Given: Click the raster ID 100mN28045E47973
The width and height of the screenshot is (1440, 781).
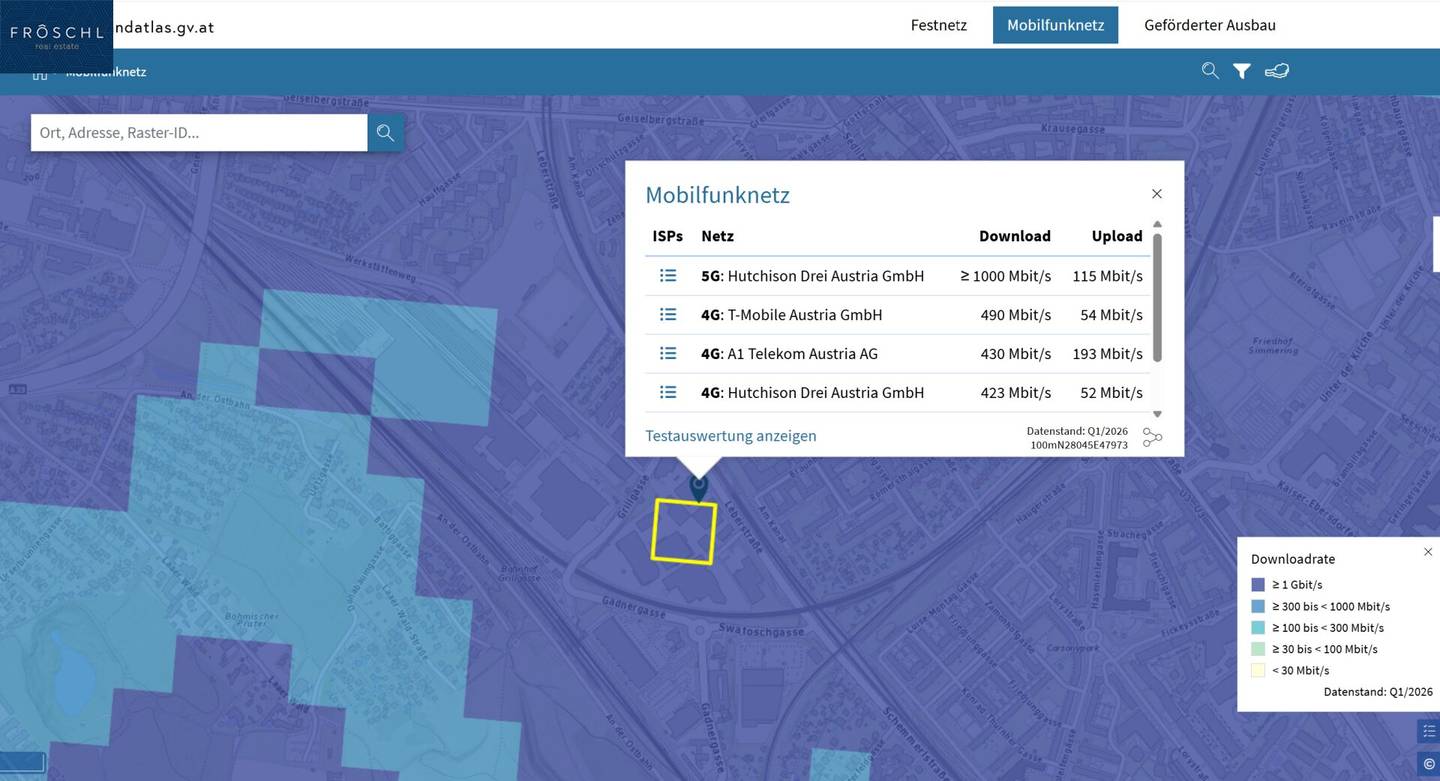Looking at the screenshot, I should click(x=1079, y=445).
